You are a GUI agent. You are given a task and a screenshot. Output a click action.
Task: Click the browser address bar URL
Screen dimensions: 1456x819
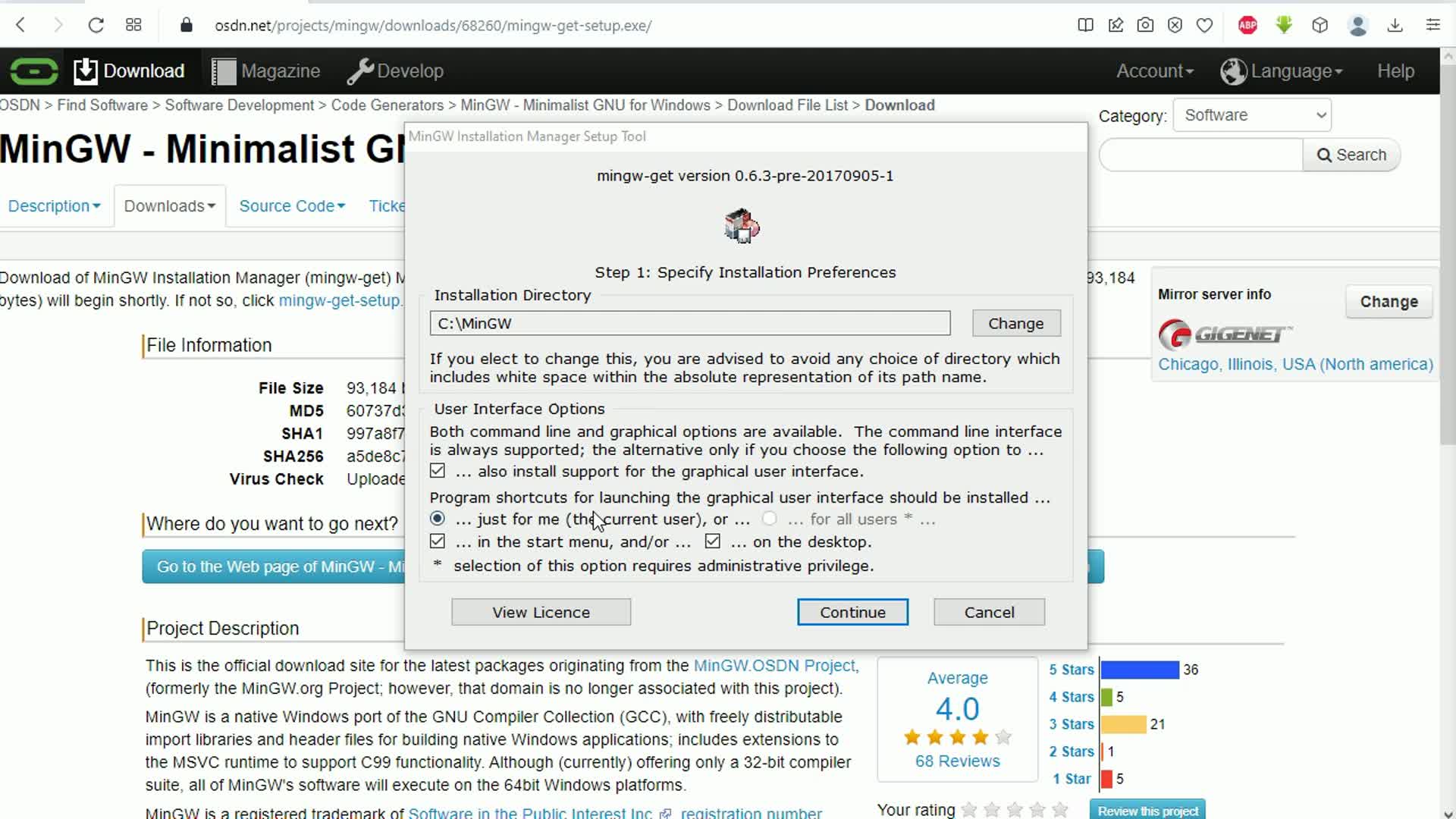pos(433,25)
